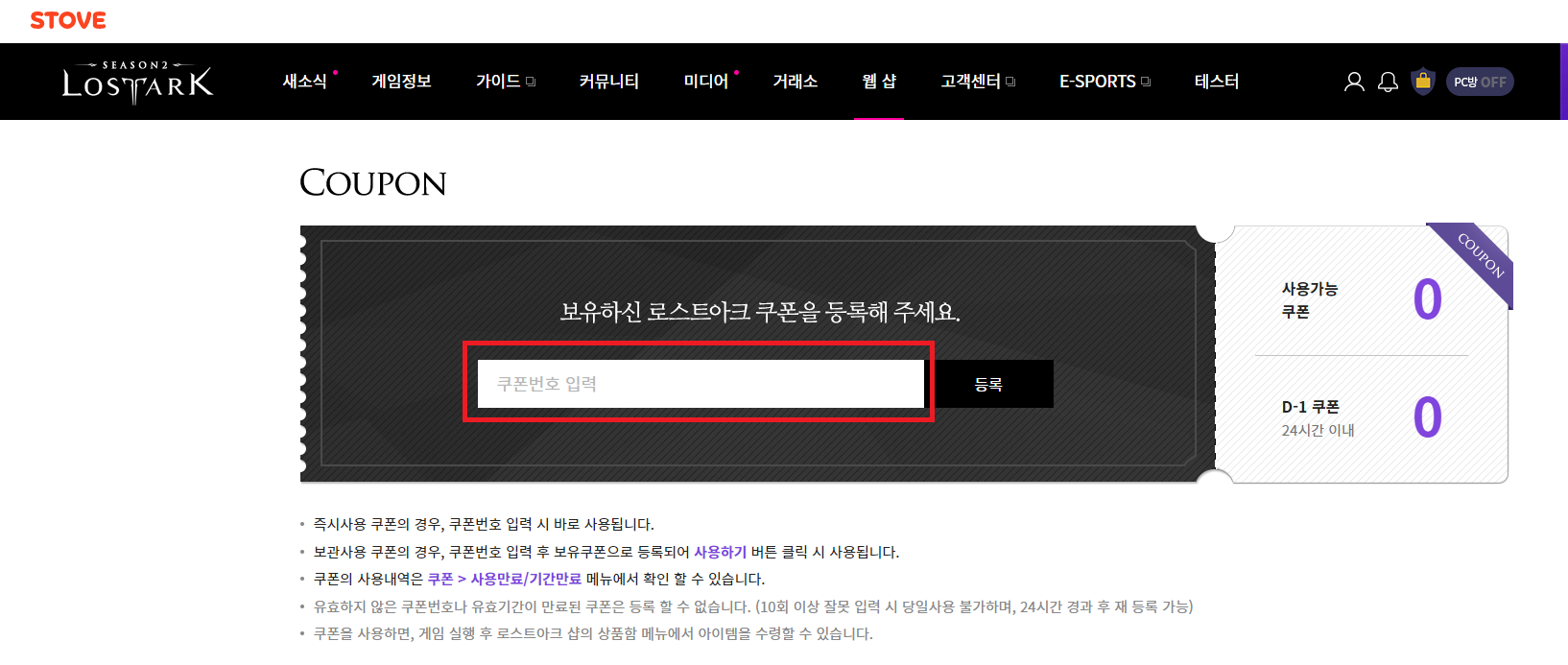
Task: Follow the 사용하기 link in the notes
Action: (720, 552)
